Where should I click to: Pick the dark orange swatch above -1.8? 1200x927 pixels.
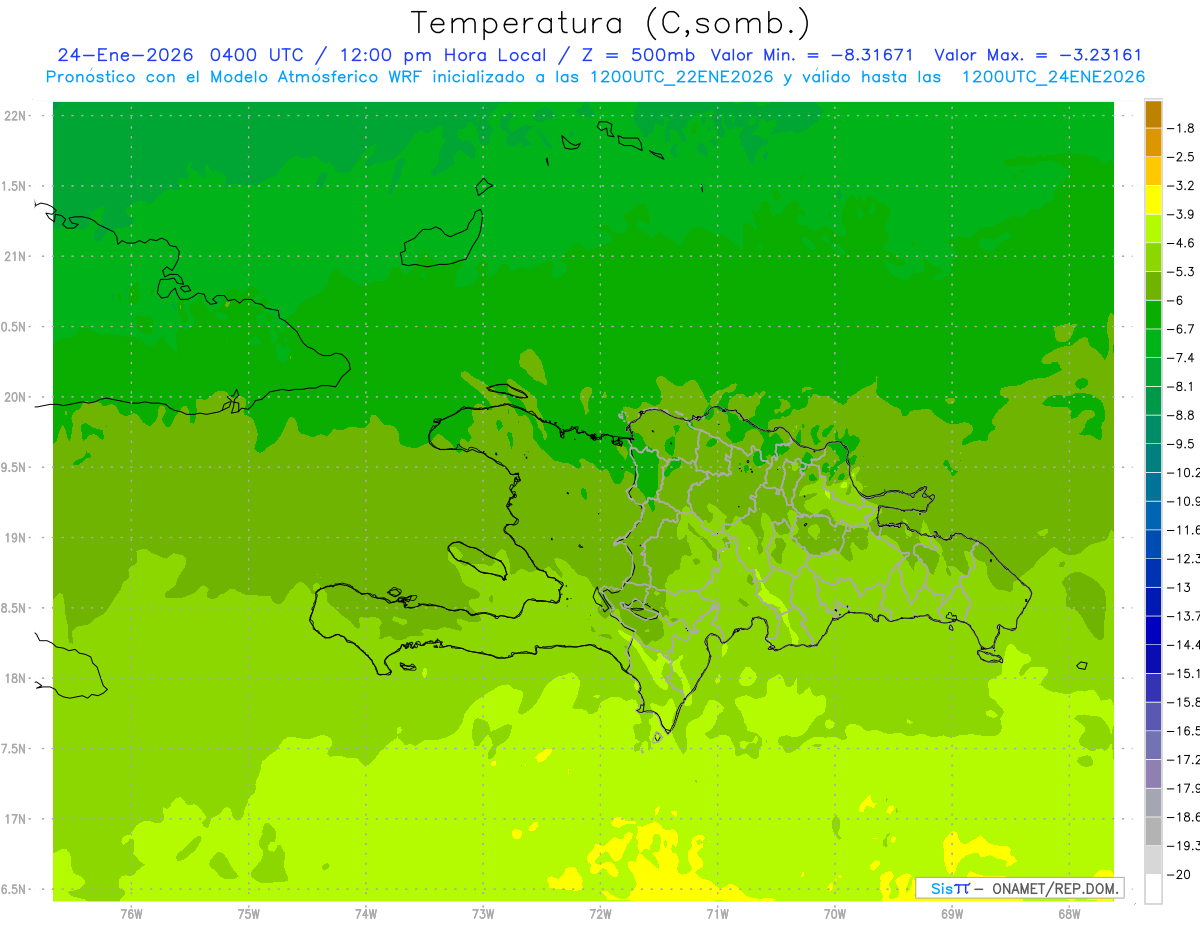1153,114
